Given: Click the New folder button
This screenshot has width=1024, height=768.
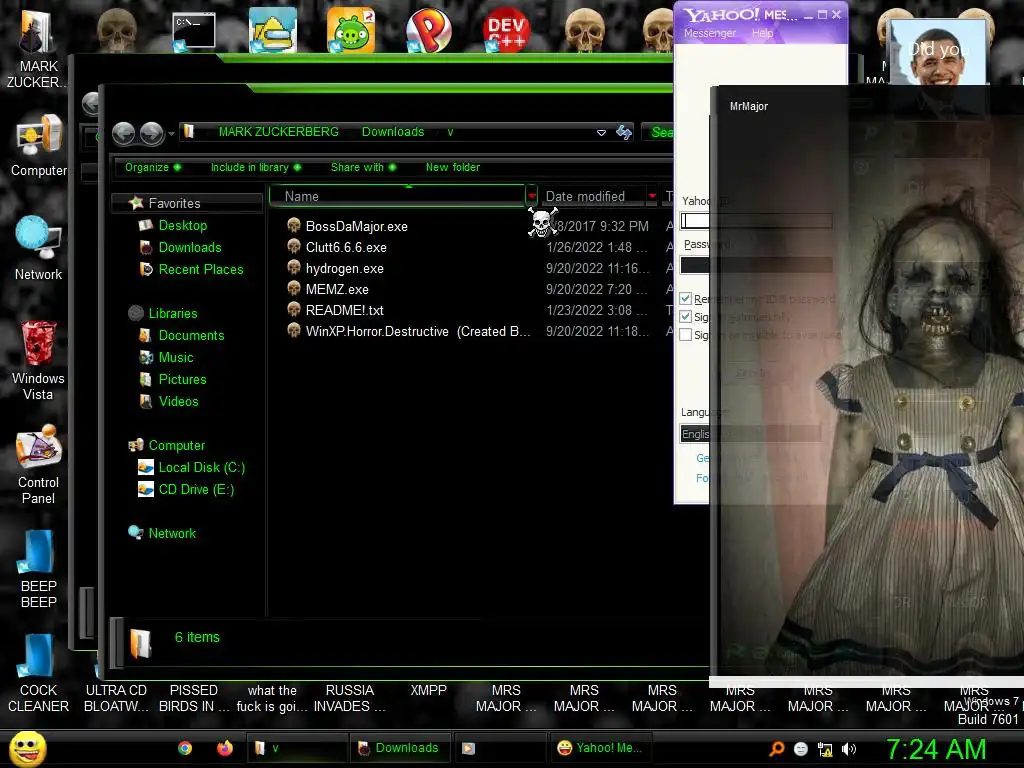Looking at the screenshot, I should click(453, 167).
